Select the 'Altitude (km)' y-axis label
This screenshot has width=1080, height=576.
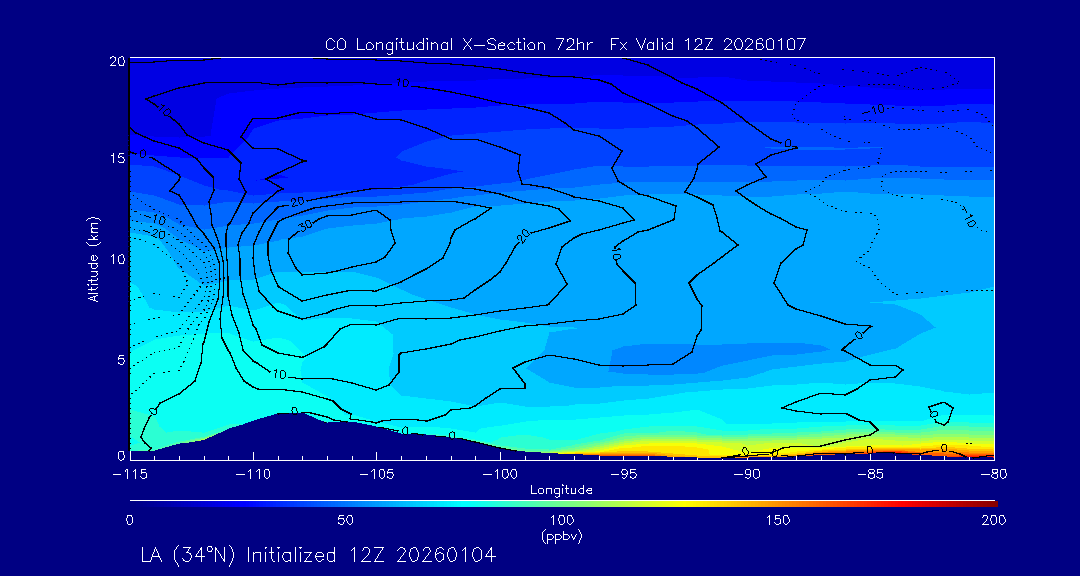(93, 259)
